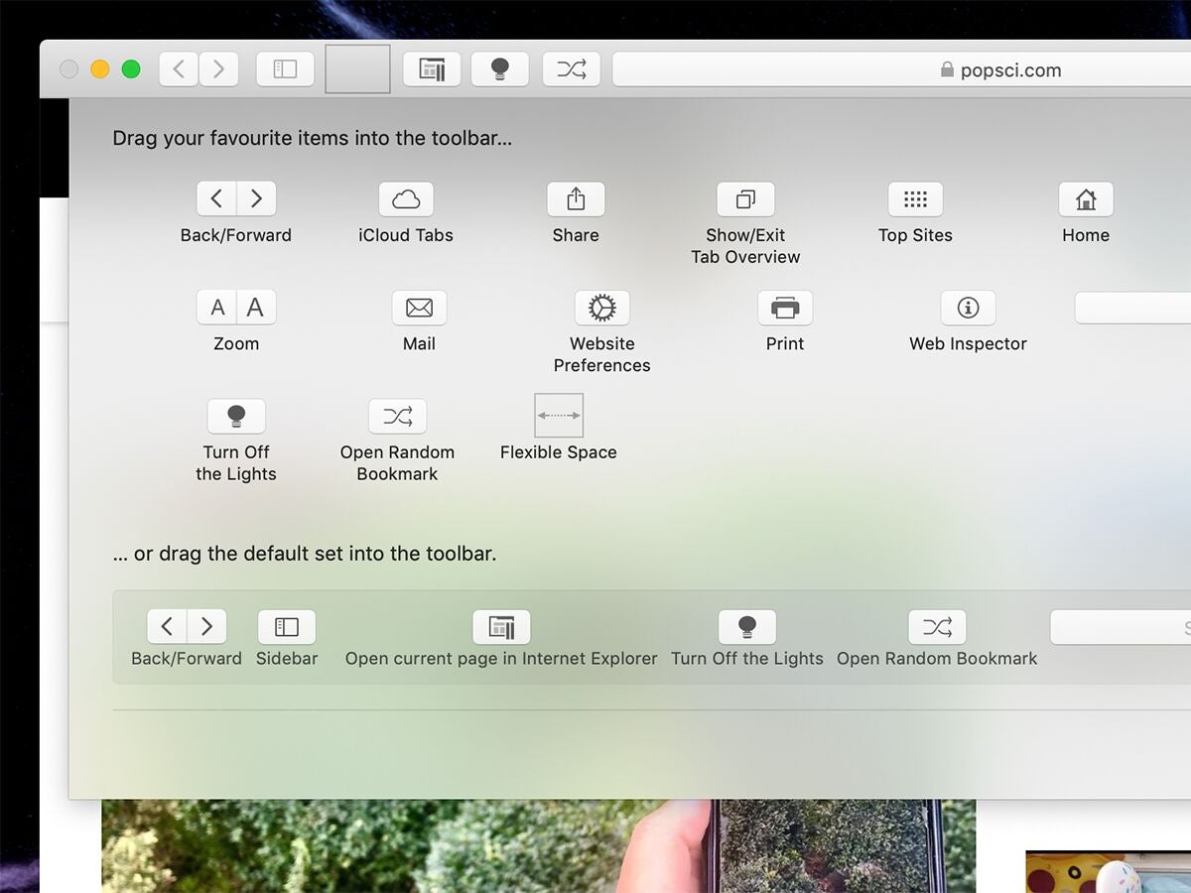Click the Website Preferences gear icon
The image size is (1191, 893).
coord(601,307)
